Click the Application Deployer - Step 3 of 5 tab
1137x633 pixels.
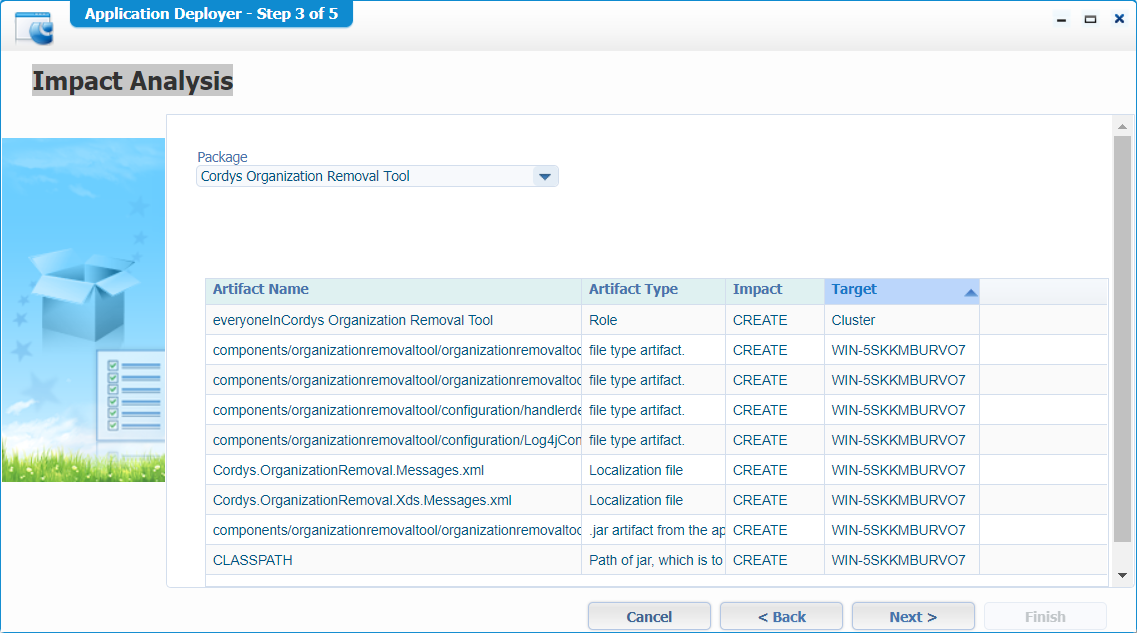pyautogui.click(x=210, y=13)
